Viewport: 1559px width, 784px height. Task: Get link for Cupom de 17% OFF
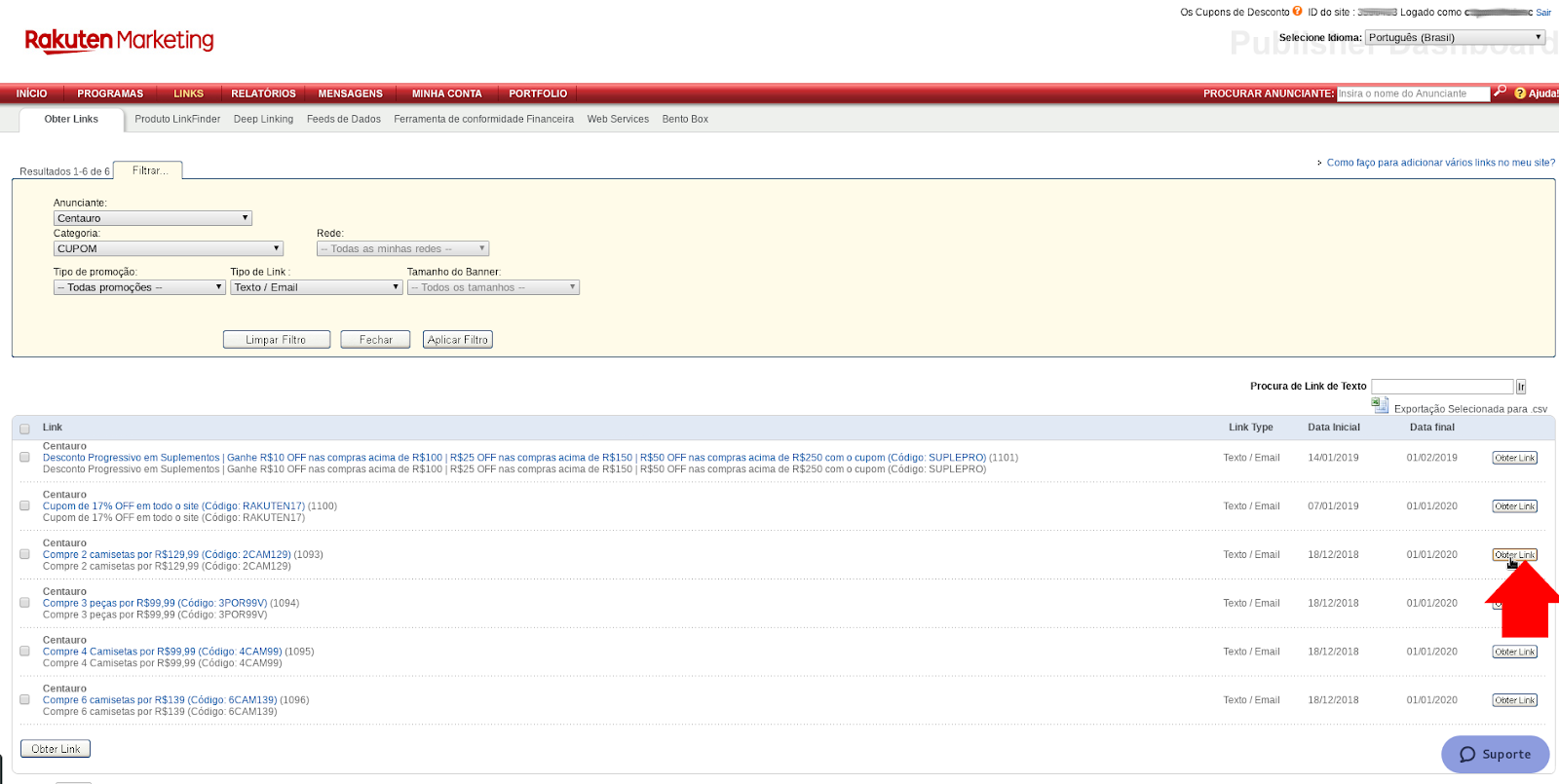[1515, 506]
